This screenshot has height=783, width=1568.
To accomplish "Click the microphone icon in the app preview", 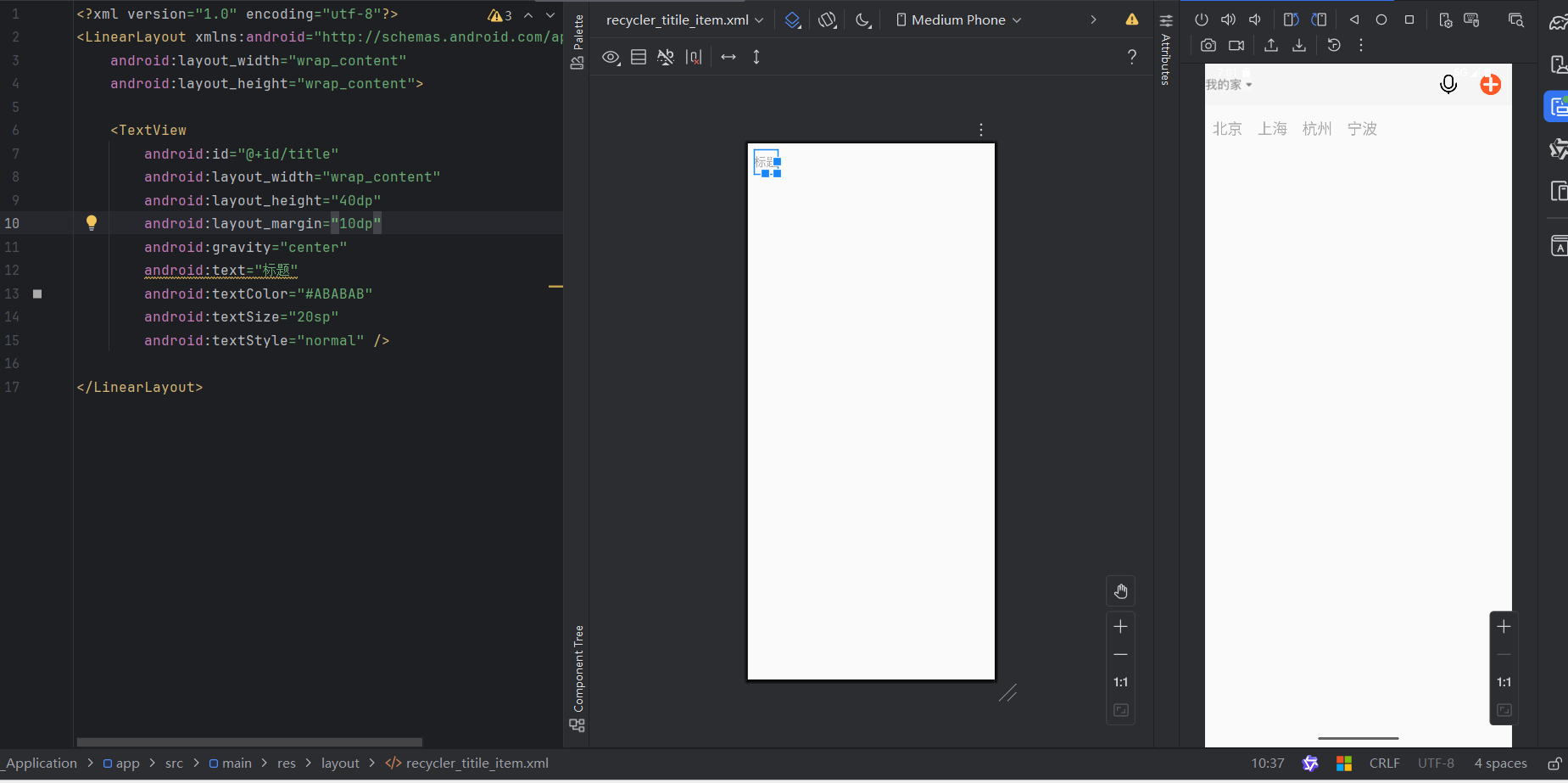I will point(1448,84).
